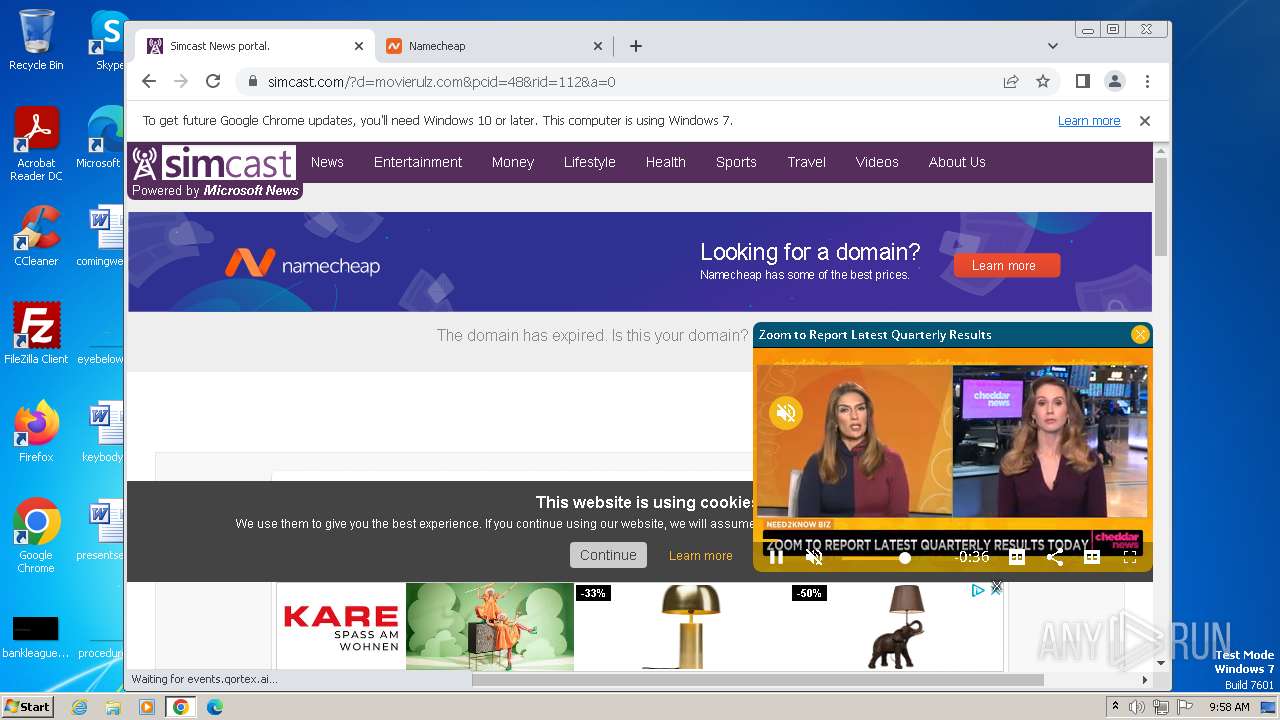Click the orange Learn more banner button

click(x=1007, y=265)
